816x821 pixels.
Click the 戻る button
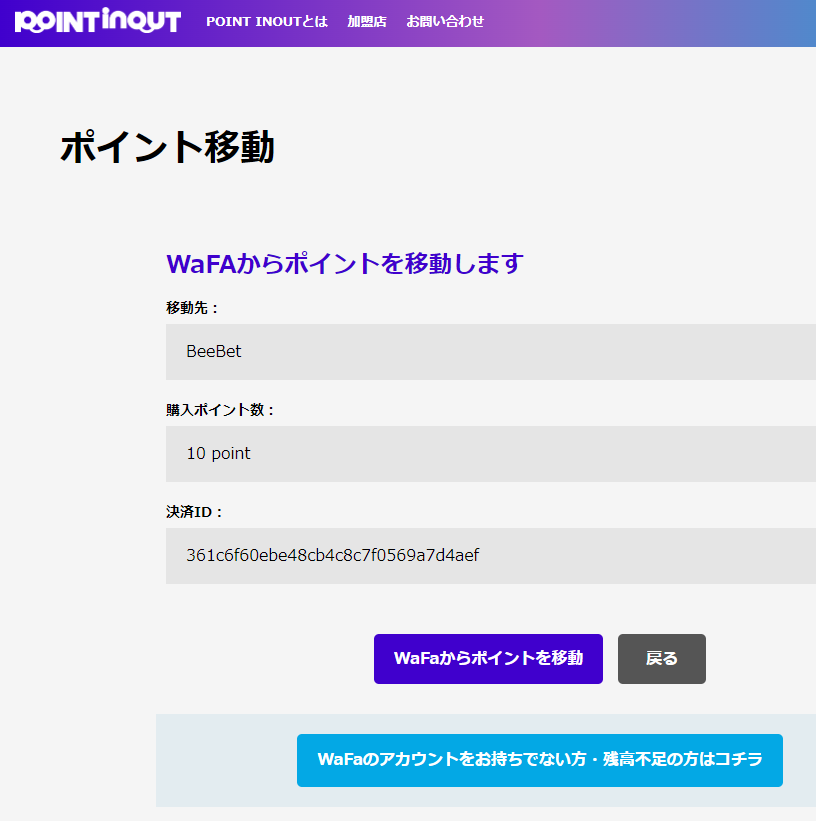661,659
